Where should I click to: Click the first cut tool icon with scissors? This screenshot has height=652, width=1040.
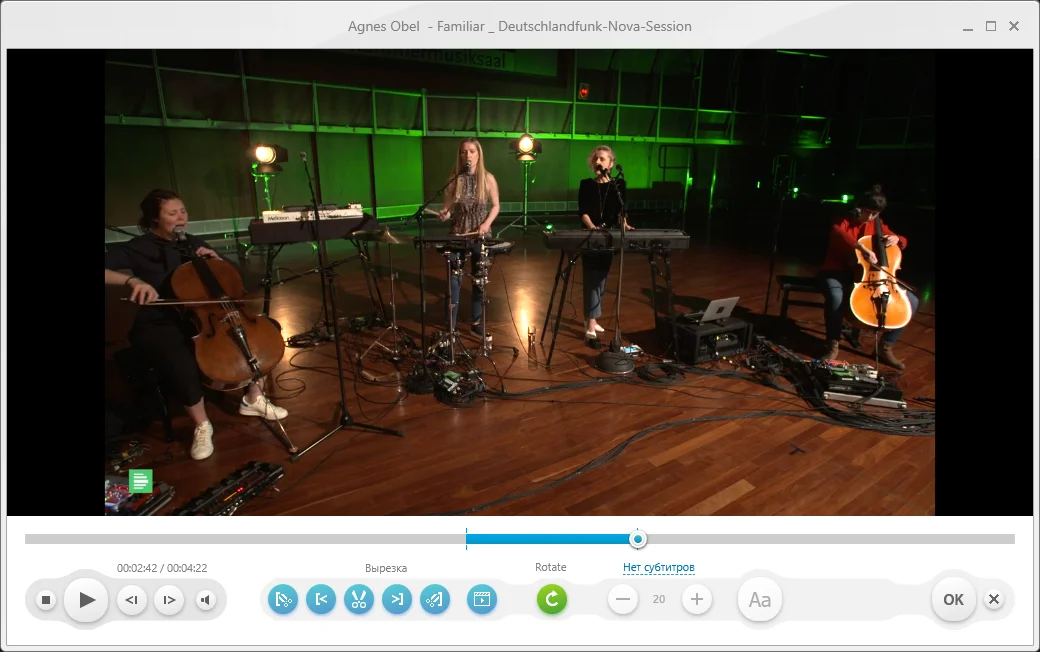pos(284,600)
